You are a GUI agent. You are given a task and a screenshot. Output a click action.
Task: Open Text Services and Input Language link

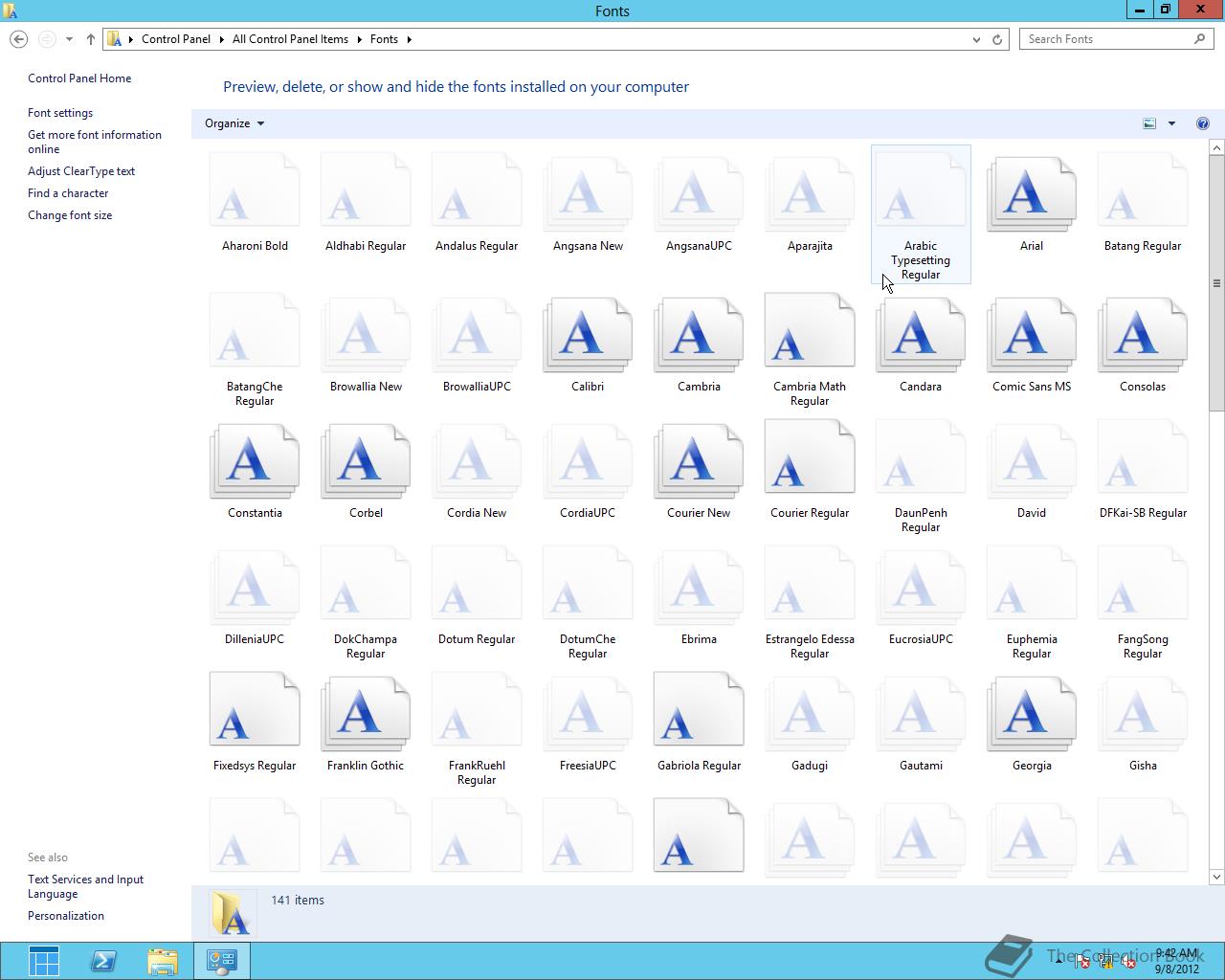click(85, 886)
